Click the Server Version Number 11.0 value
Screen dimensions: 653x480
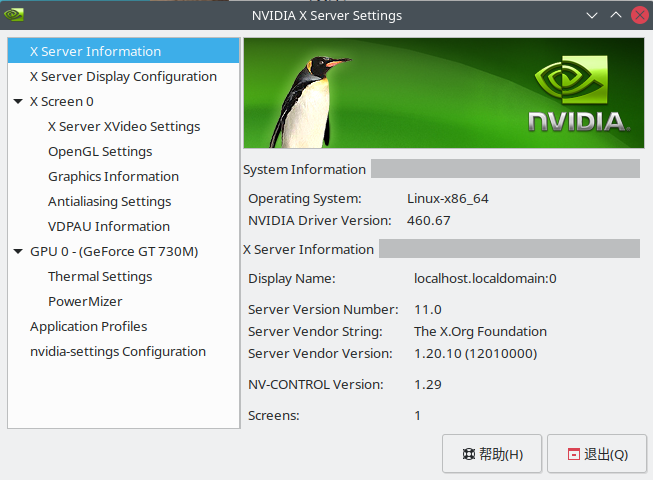coord(428,309)
